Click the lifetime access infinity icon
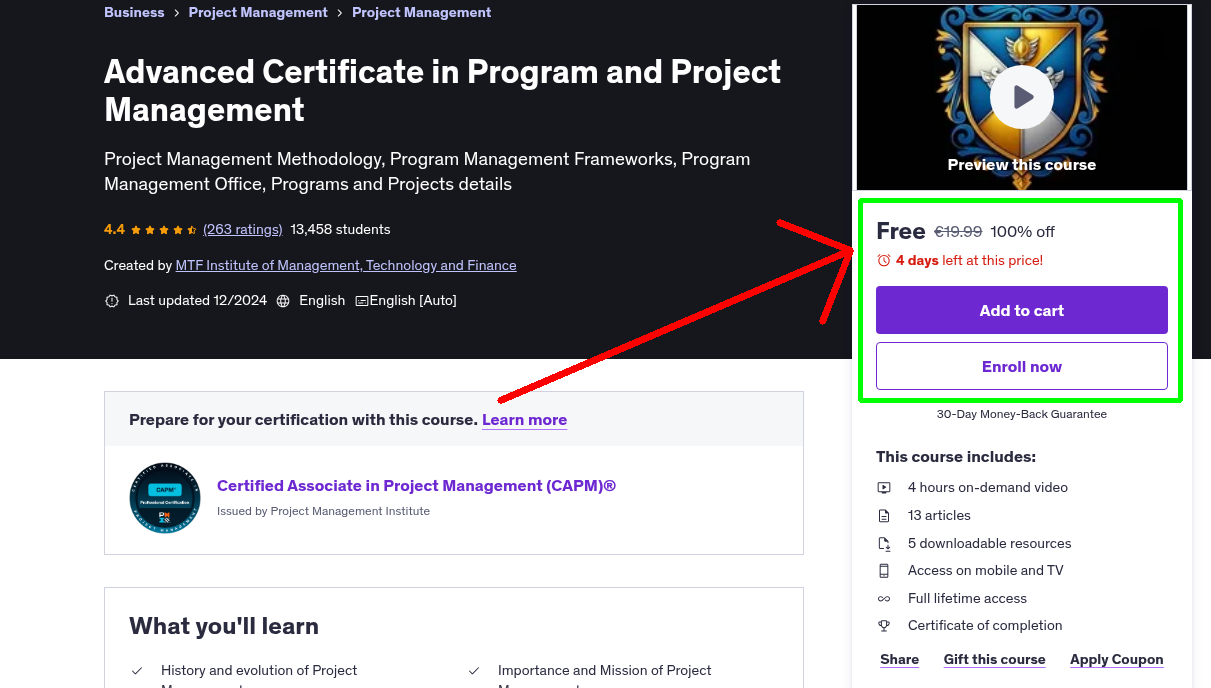This screenshot has height=688, width=1211. pos(884,599)
